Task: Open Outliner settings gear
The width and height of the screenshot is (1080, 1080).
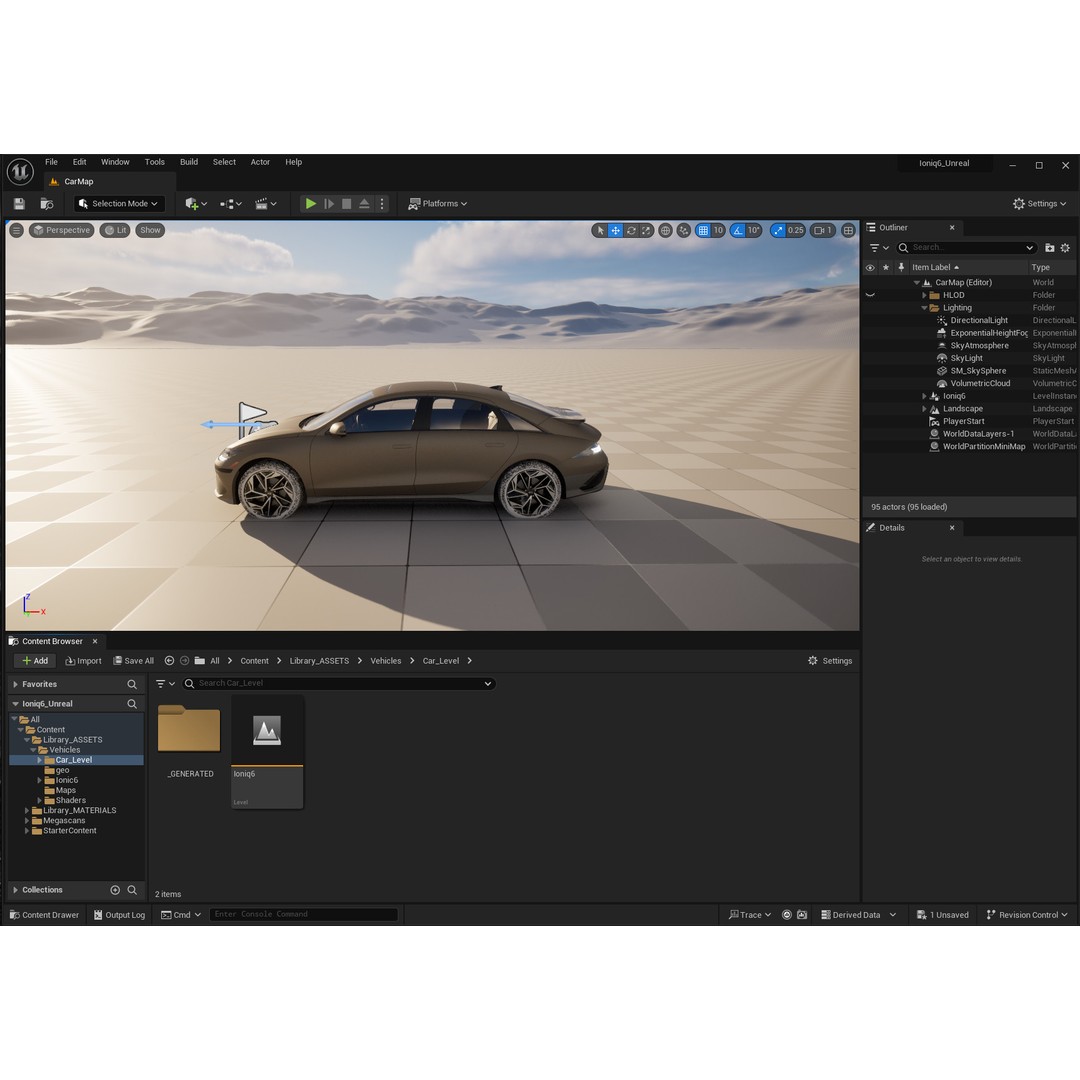Action: pos(1066,248)
